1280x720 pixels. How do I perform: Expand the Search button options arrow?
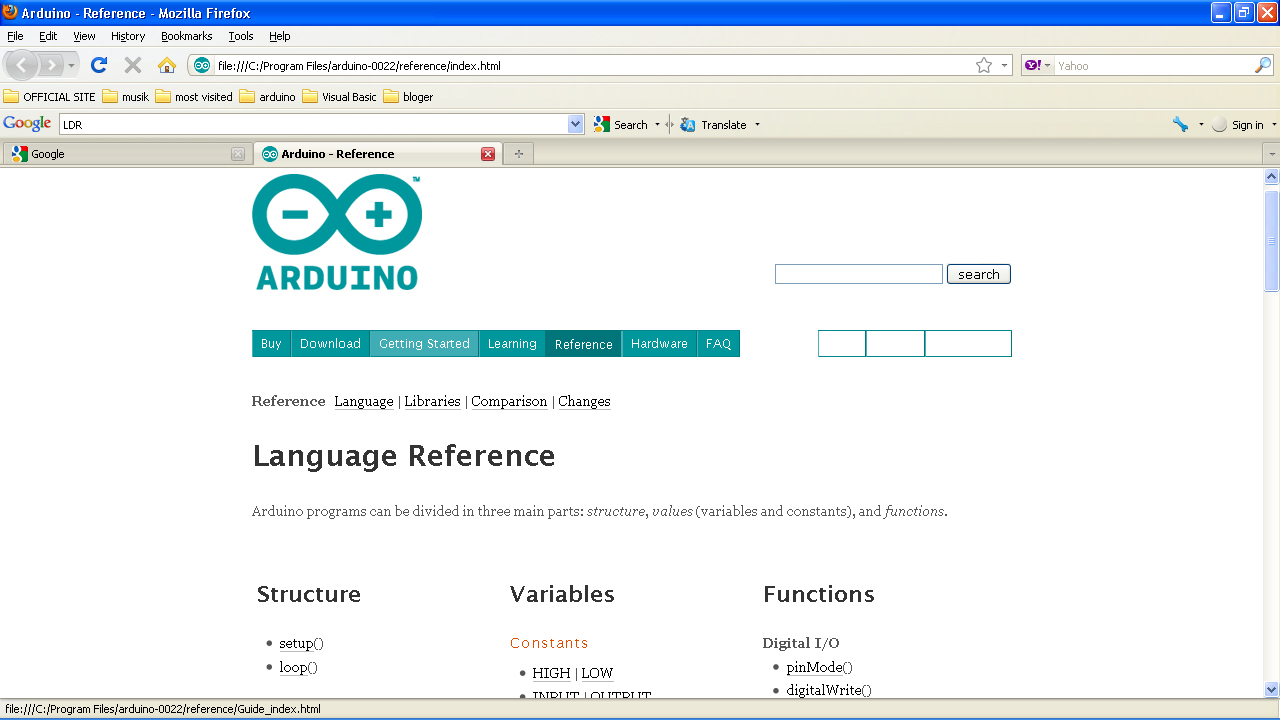(x=657, y=125)
